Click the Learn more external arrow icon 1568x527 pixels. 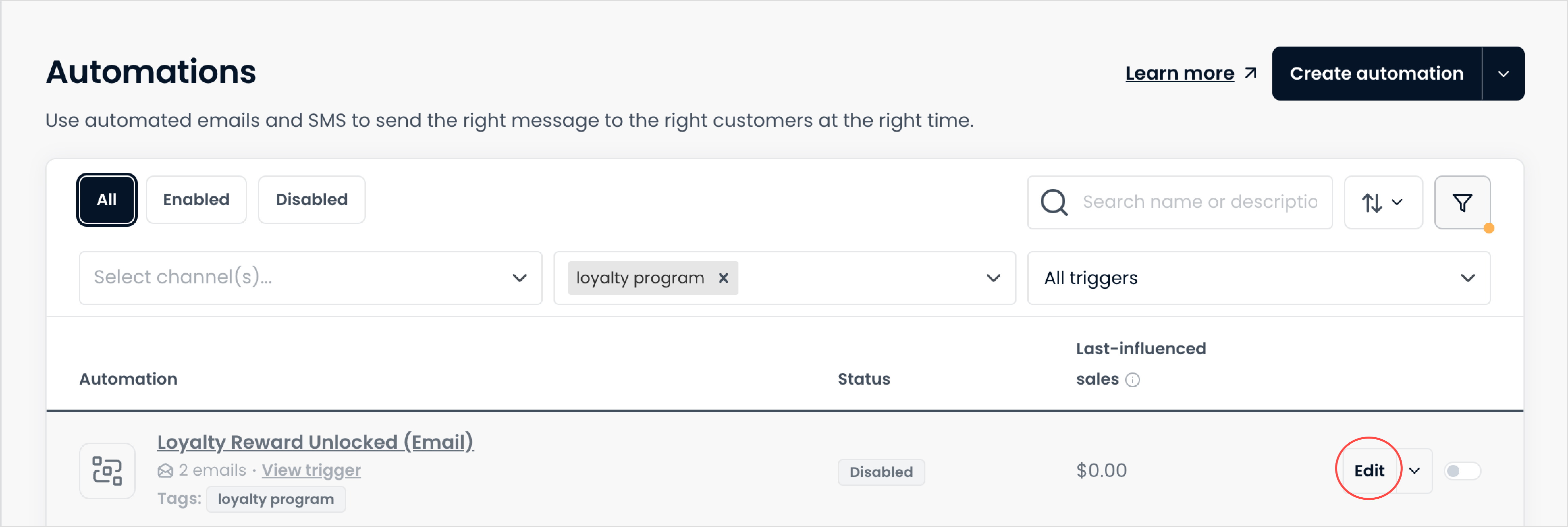click(1251, 74)
